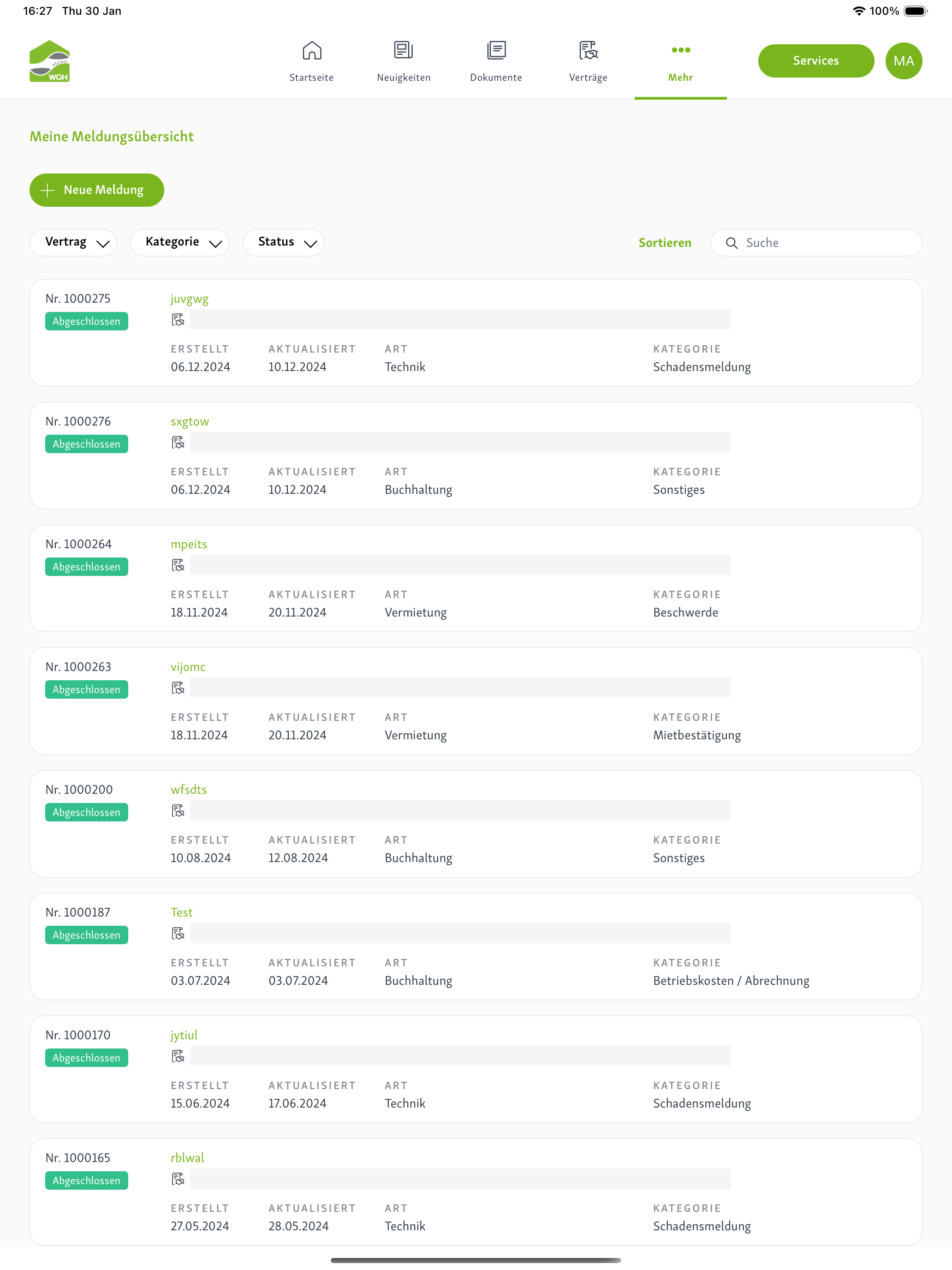Open the juvgwg report title
This screenshot has width=952, height=1270.
click(190, 299)
